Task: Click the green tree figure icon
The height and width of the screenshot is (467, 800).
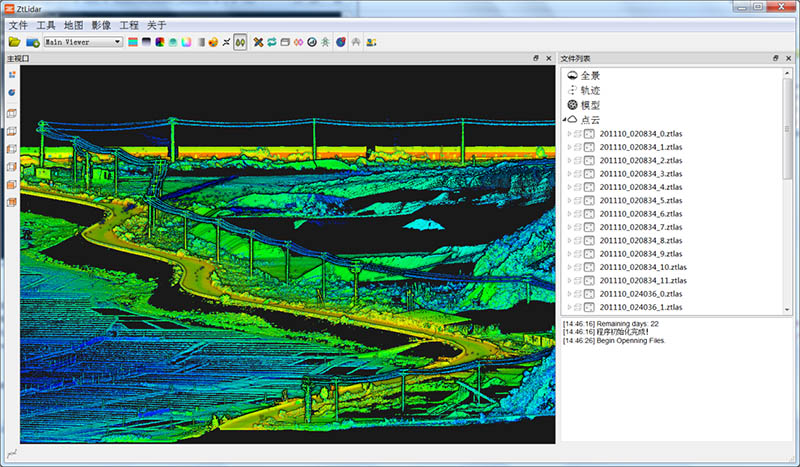Action: (x=324, y=42)
